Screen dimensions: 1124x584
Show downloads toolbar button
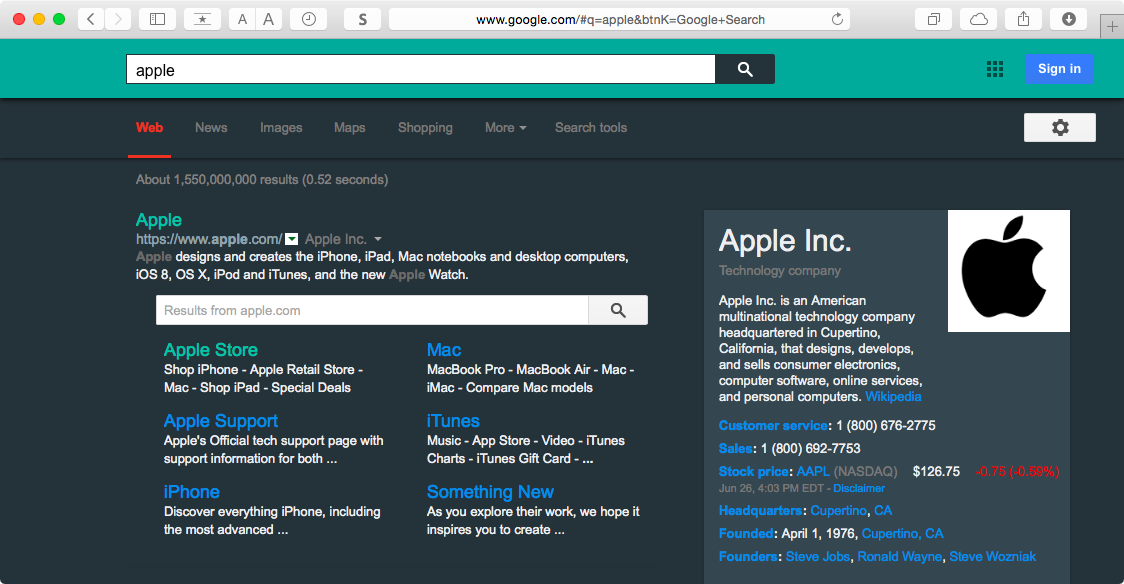(1069, 19)
